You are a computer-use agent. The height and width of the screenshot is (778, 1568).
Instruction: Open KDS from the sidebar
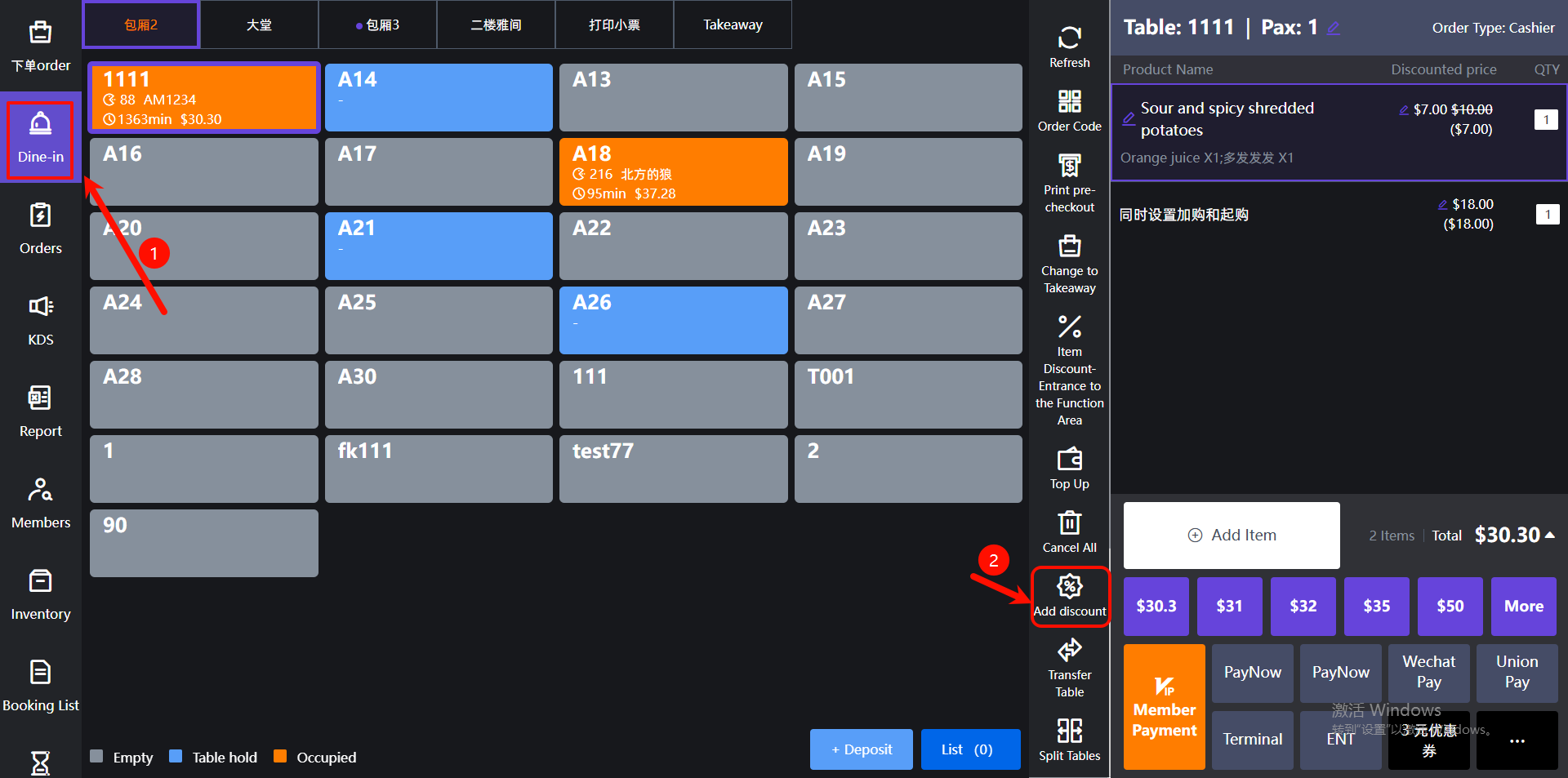(x=40, y=318)
